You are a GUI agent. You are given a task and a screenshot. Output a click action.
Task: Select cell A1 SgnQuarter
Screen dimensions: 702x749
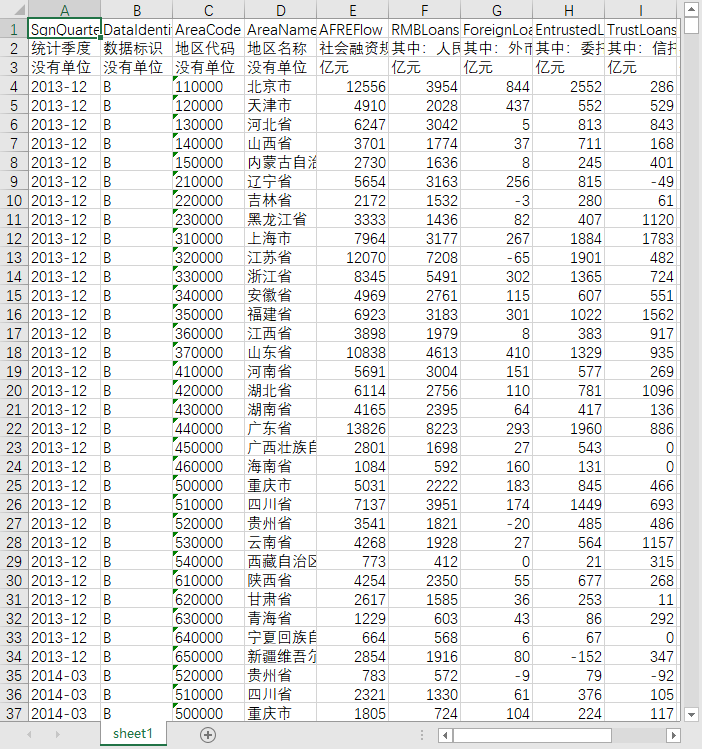coord(64,30)
